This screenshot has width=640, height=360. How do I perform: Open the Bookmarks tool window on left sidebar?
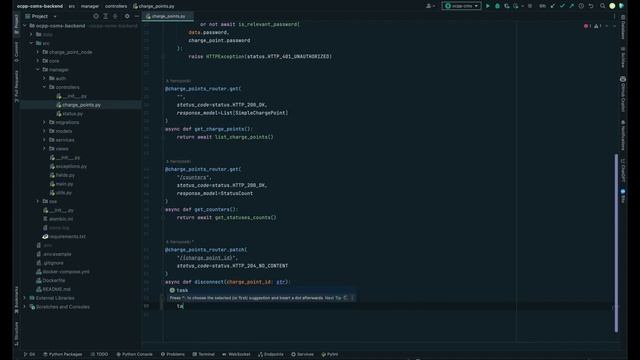click(x=16, y=300)
